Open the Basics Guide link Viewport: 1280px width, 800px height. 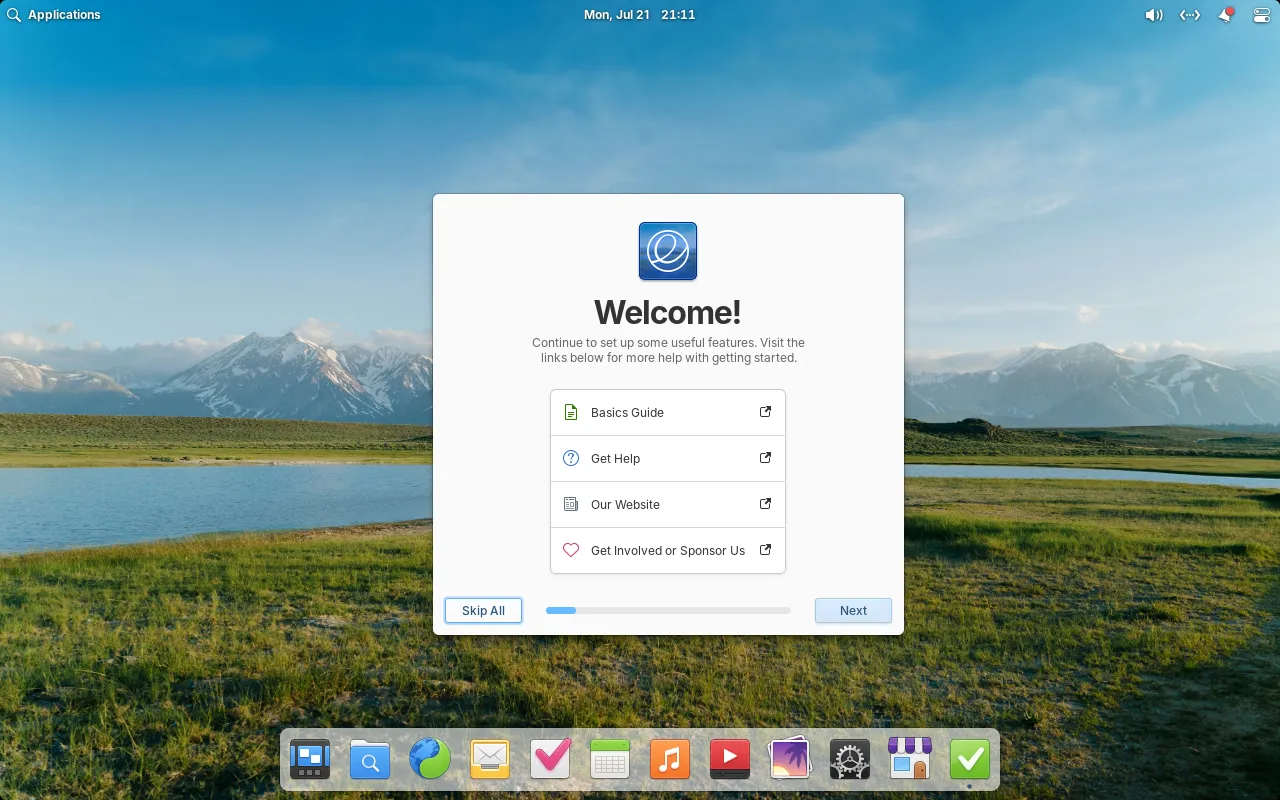667,412
